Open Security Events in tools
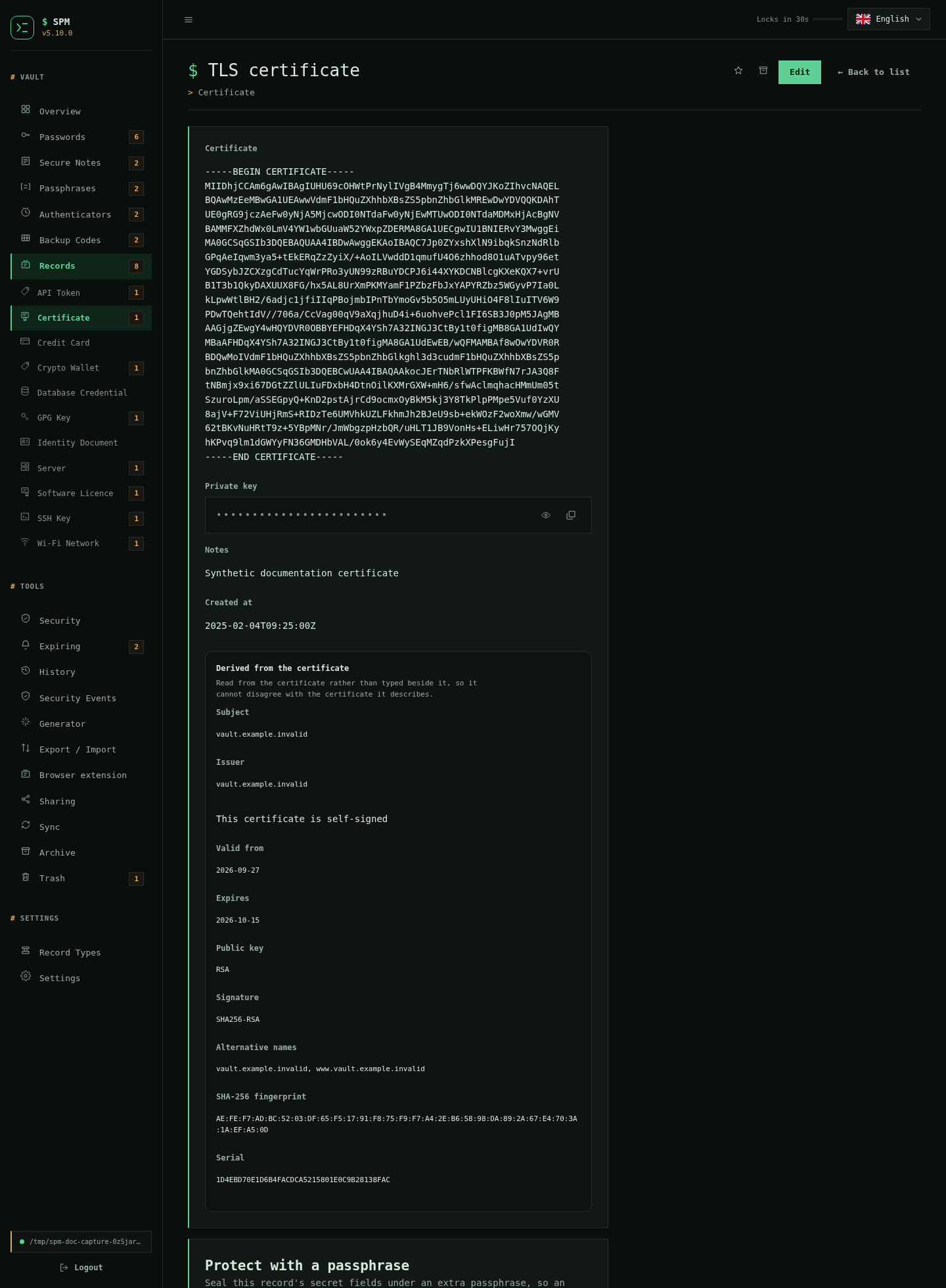The width and height of the screenshot is (946, 1288). point(81,699)
